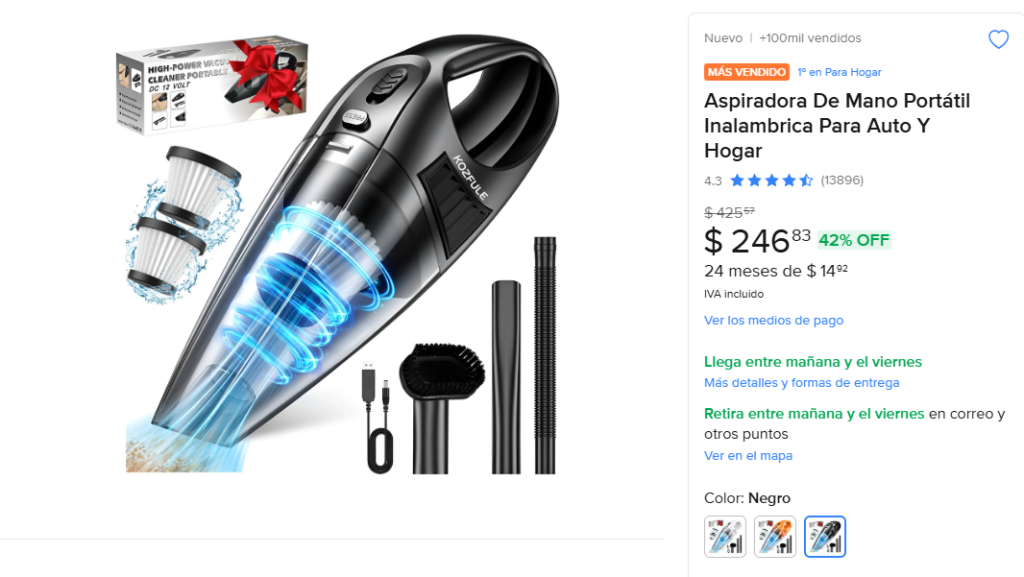Click the Aspiradora De Mano product title
The height and width of the screenshot is (577, 1024).
click(x=837, y=125)
